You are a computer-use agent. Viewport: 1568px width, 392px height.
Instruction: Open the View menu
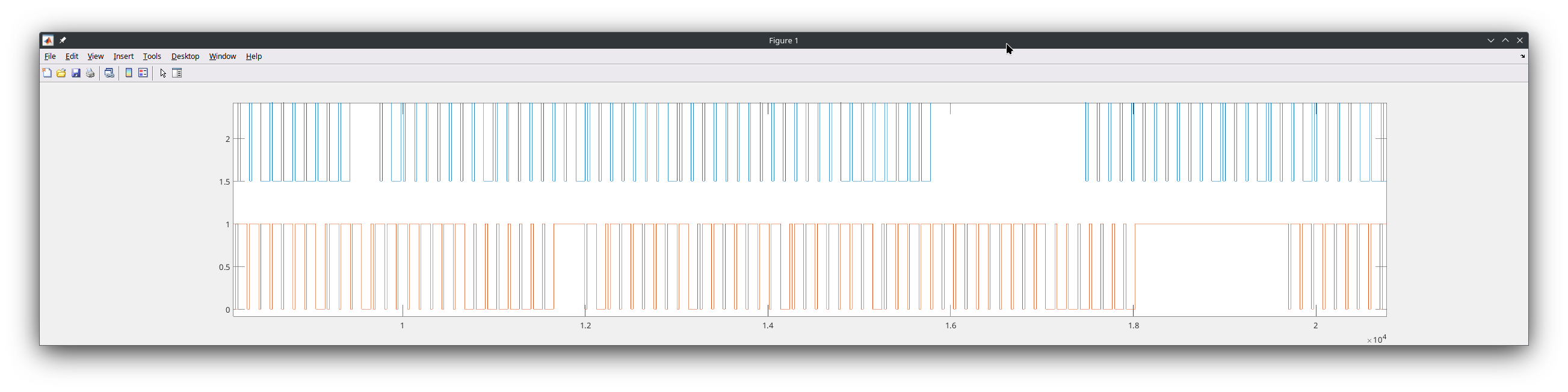pos(96,56)
